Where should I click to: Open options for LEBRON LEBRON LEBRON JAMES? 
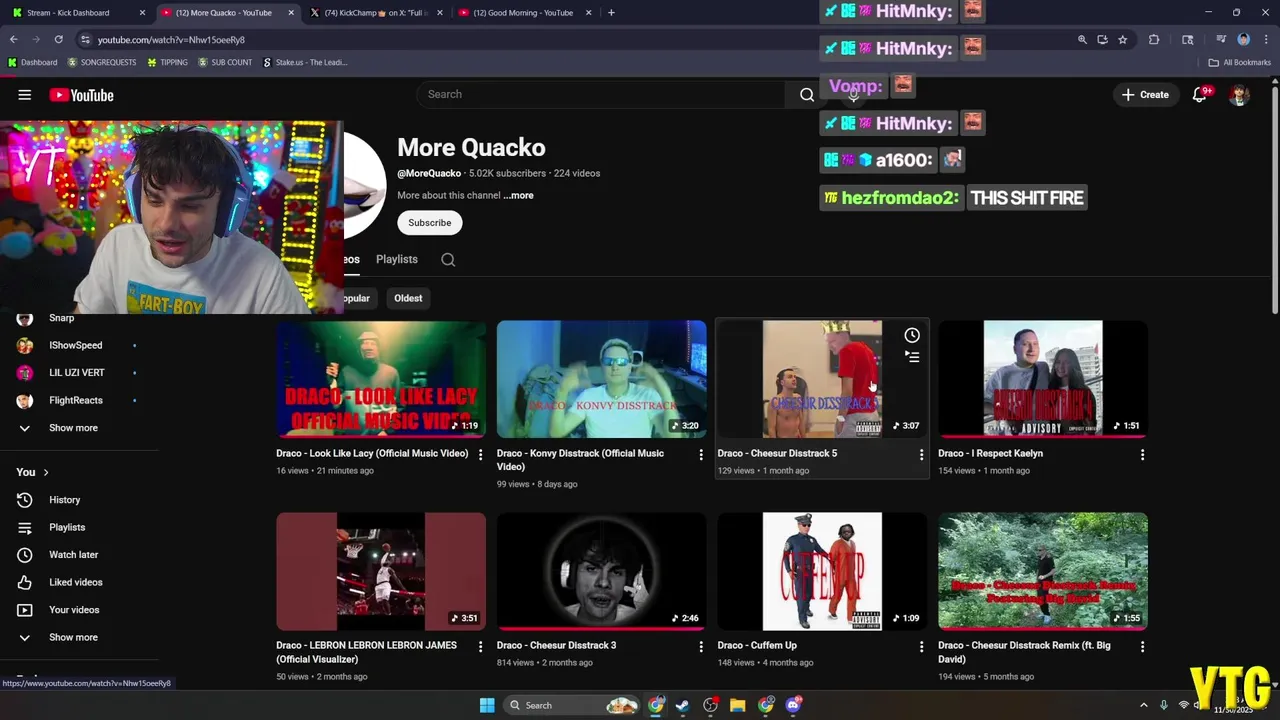480,647
